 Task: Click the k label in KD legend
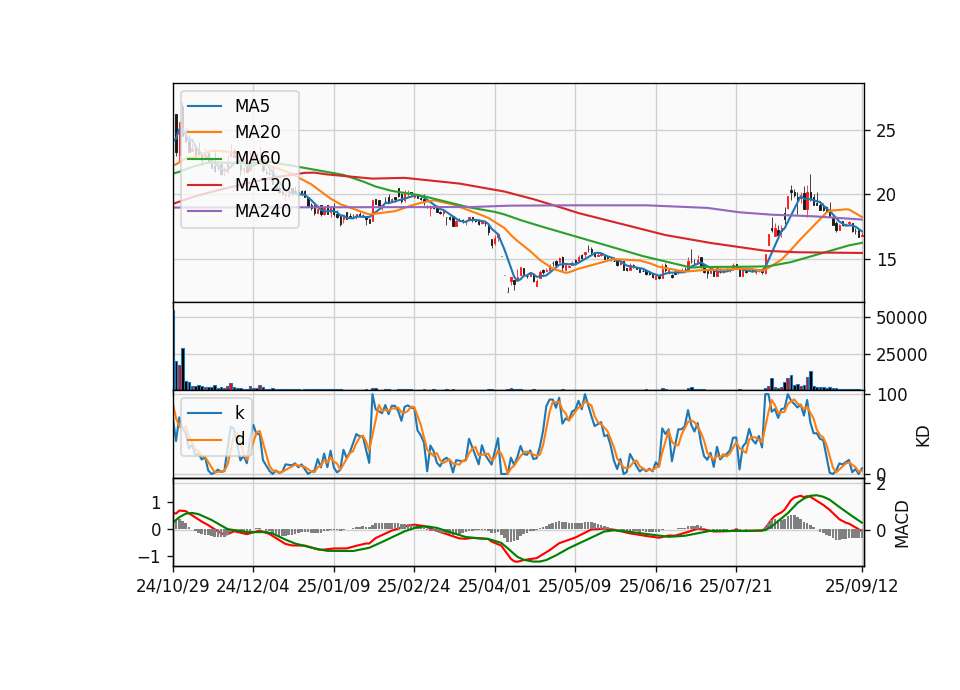239,413
